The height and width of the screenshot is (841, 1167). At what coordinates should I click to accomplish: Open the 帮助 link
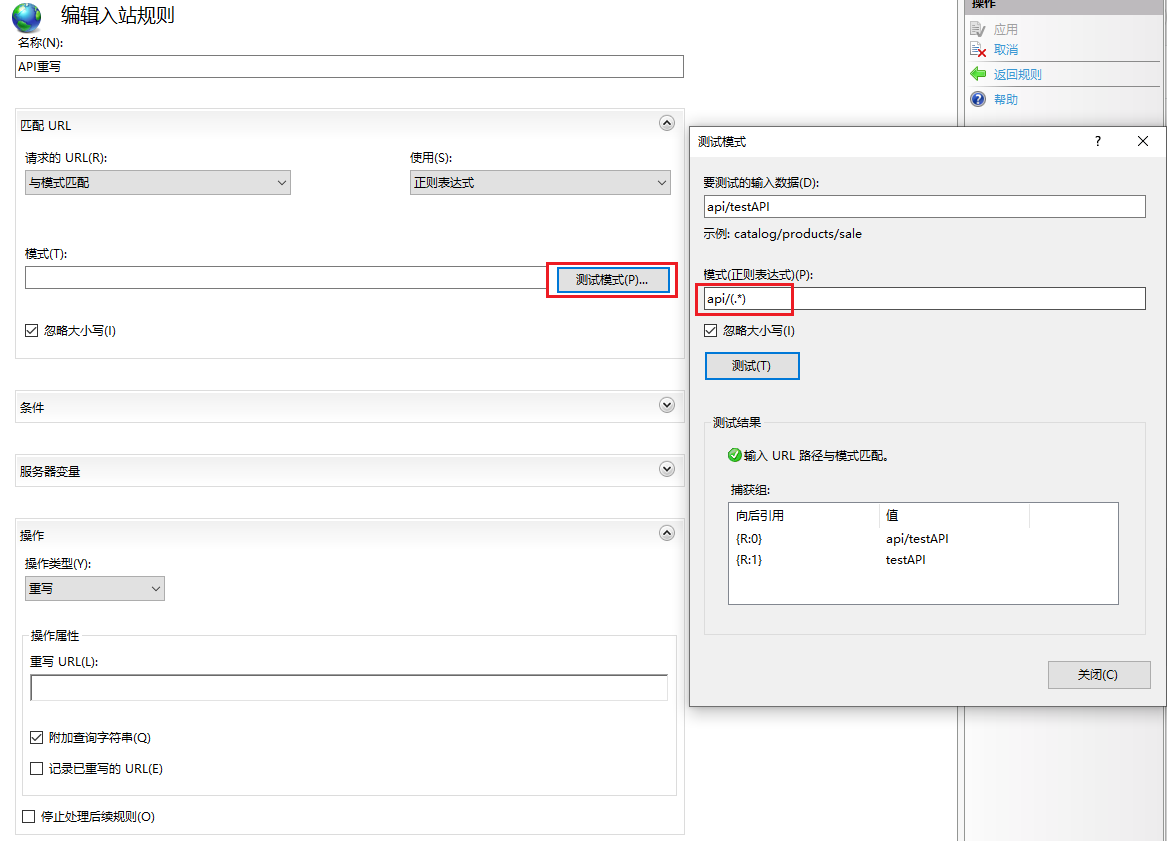tap(1005, 99)
